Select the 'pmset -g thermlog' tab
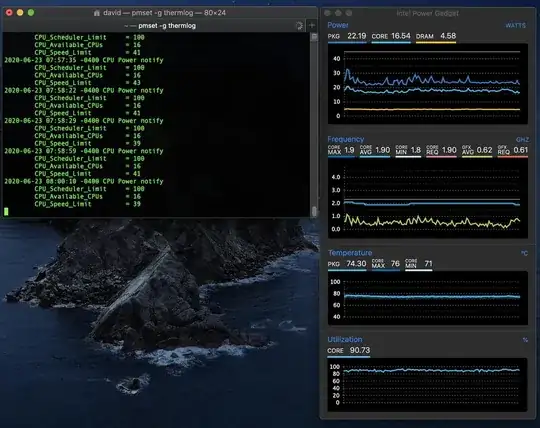 pos(160,26)
